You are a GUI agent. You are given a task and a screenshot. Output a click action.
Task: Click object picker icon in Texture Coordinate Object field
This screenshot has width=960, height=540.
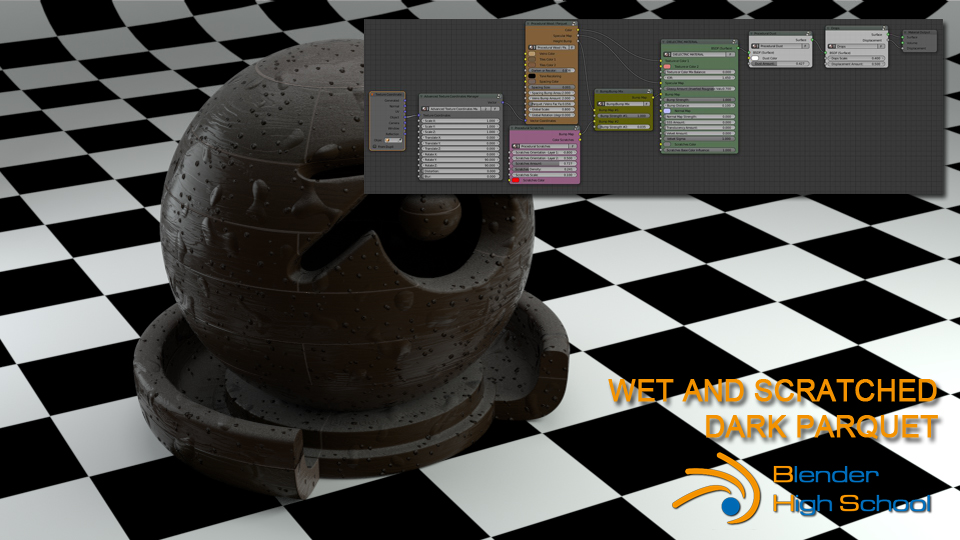400,140
